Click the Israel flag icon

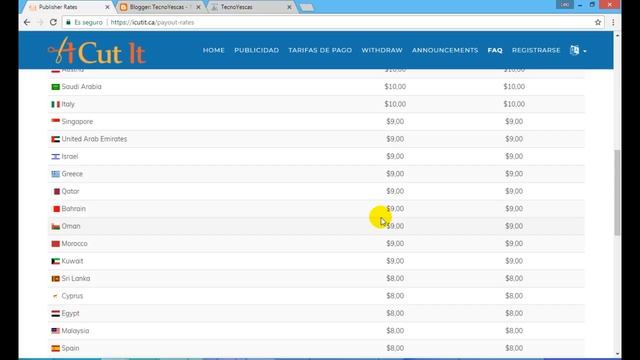[x=56, y=157]
